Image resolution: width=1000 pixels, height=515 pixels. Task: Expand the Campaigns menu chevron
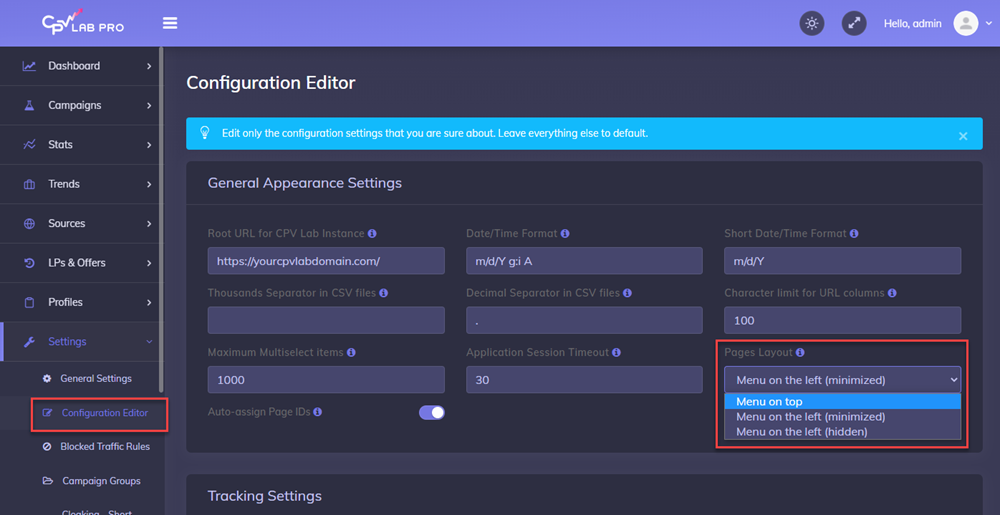[149, 105]
